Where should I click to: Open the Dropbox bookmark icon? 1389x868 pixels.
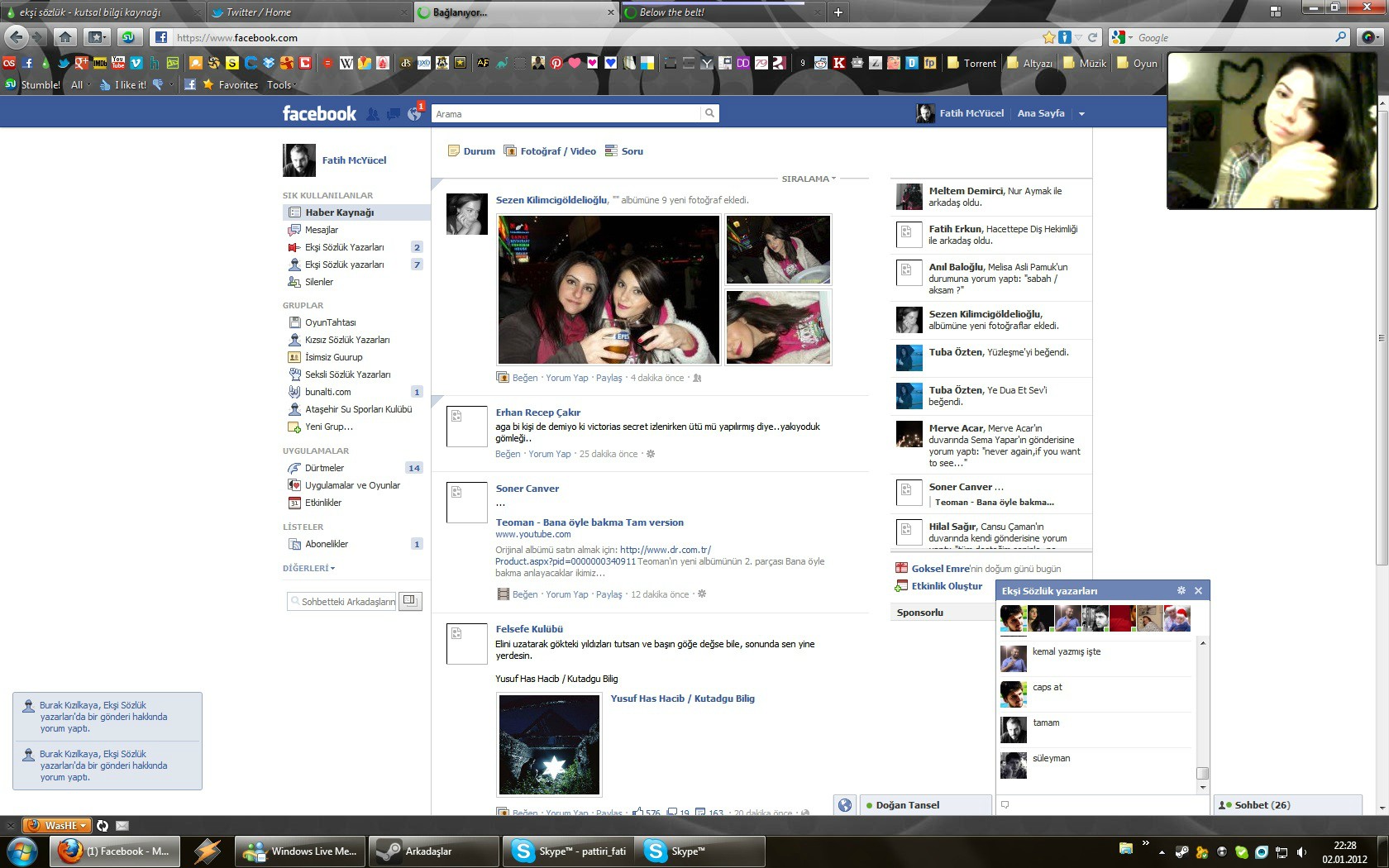coord(269,63)
